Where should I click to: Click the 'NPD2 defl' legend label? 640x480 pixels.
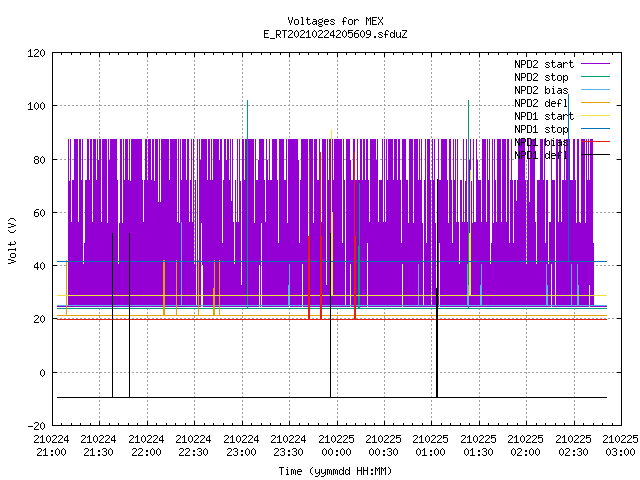pyautogui.click(x=541, y=103)
